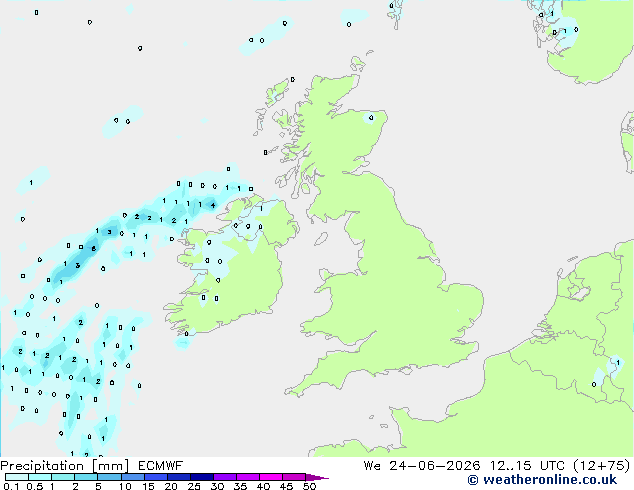The height and width of the screenshot is (490, 634).
Task: Click the '40' legend scale label
Action: (263, 486)
